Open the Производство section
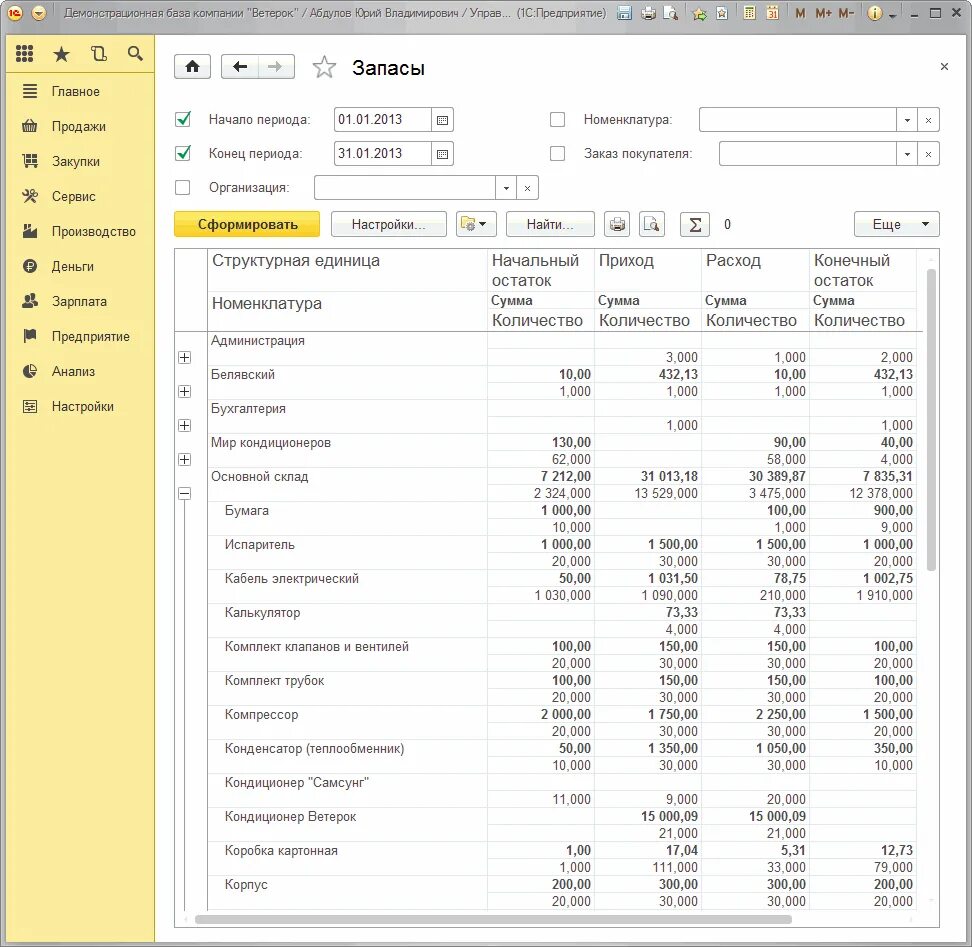The image size is (972, 947). coord(80,232)
